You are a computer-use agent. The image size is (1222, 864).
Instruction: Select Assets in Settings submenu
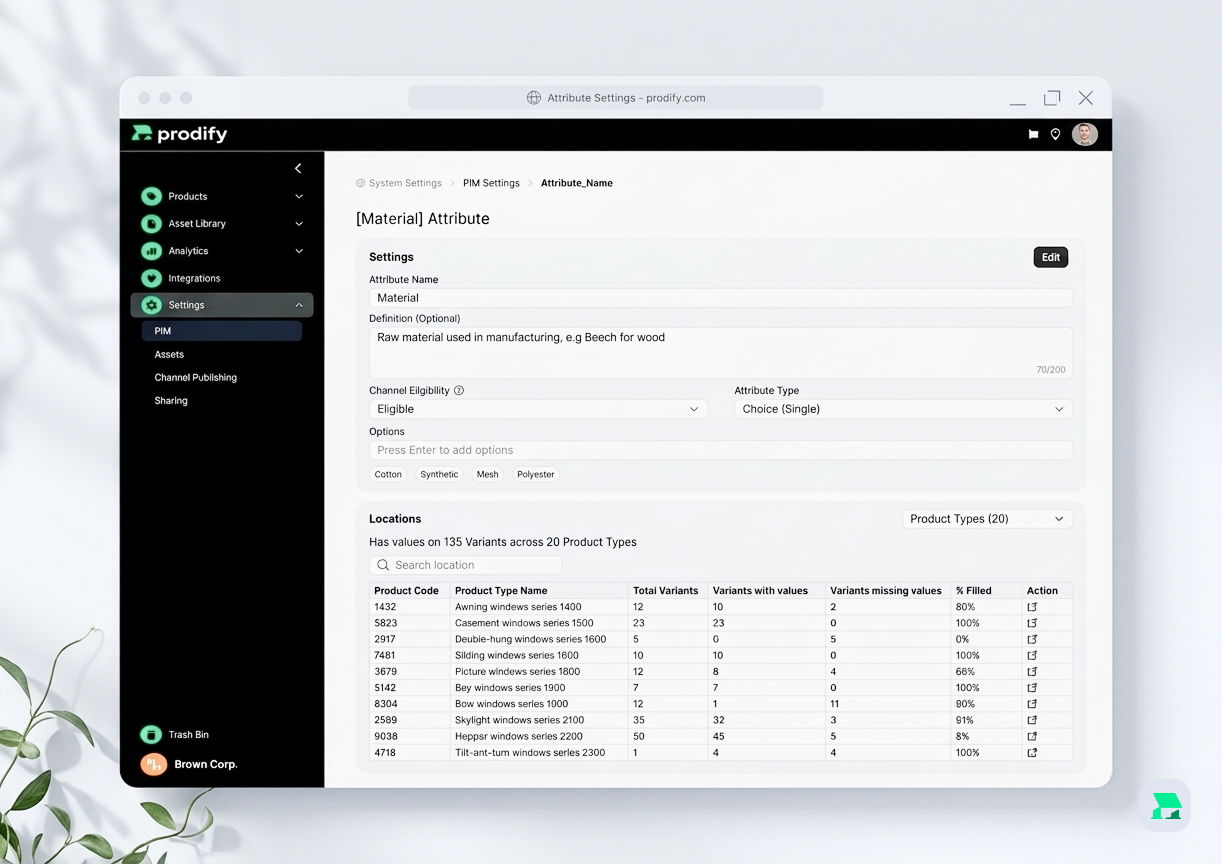pyautogui.click(x=169, y=354)
